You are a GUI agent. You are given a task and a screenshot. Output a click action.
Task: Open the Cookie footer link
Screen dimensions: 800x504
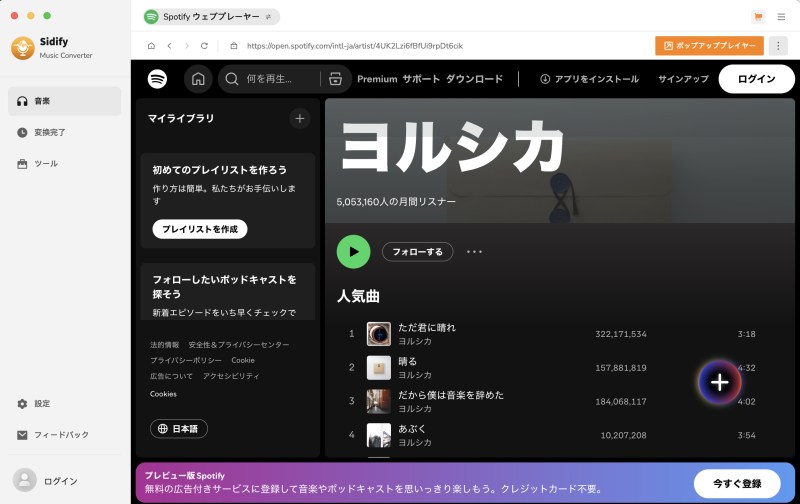click(x=243, y=360)
